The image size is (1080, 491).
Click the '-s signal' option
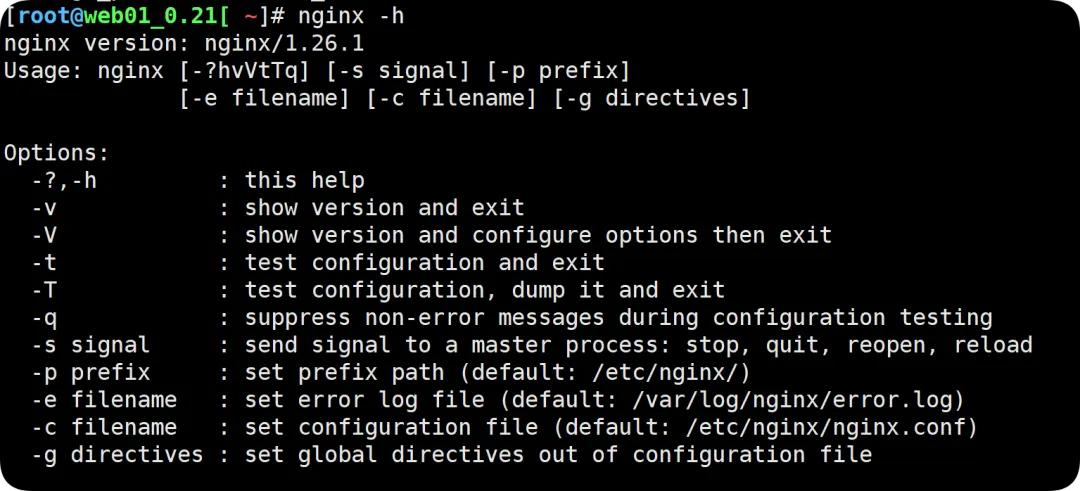[x=90, y=345]
